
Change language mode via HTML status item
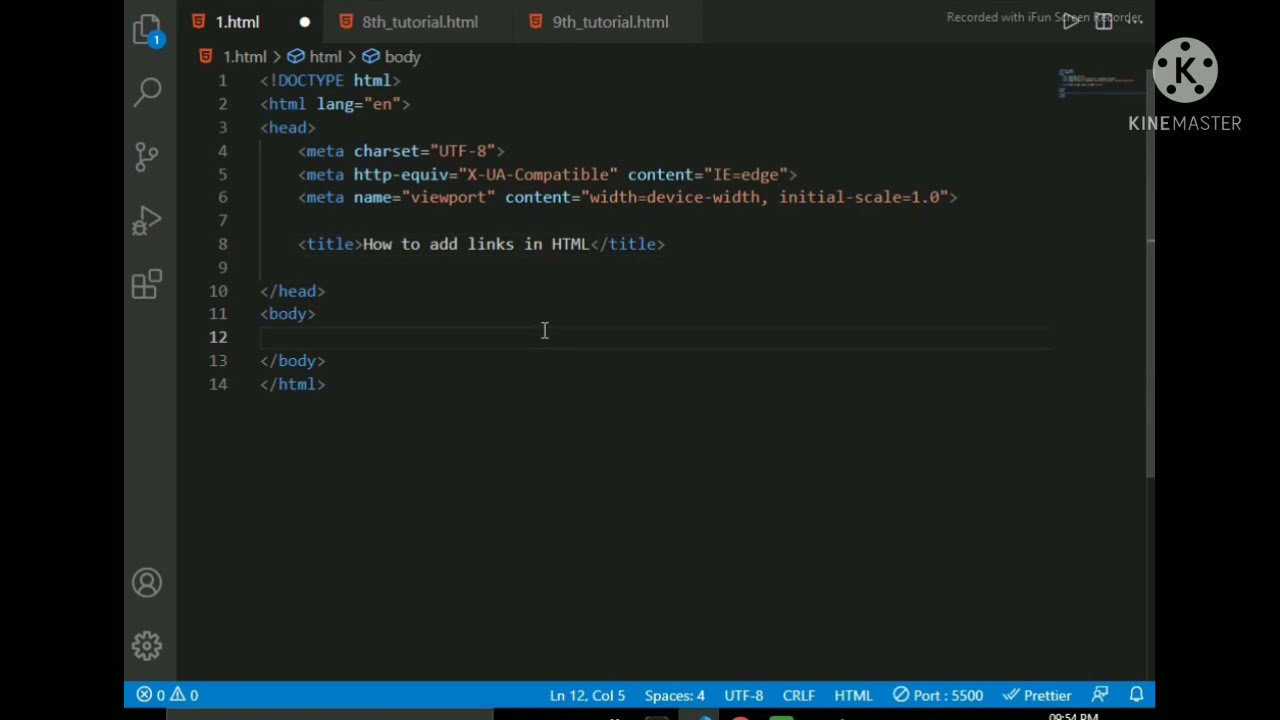[x=853, y=695]
